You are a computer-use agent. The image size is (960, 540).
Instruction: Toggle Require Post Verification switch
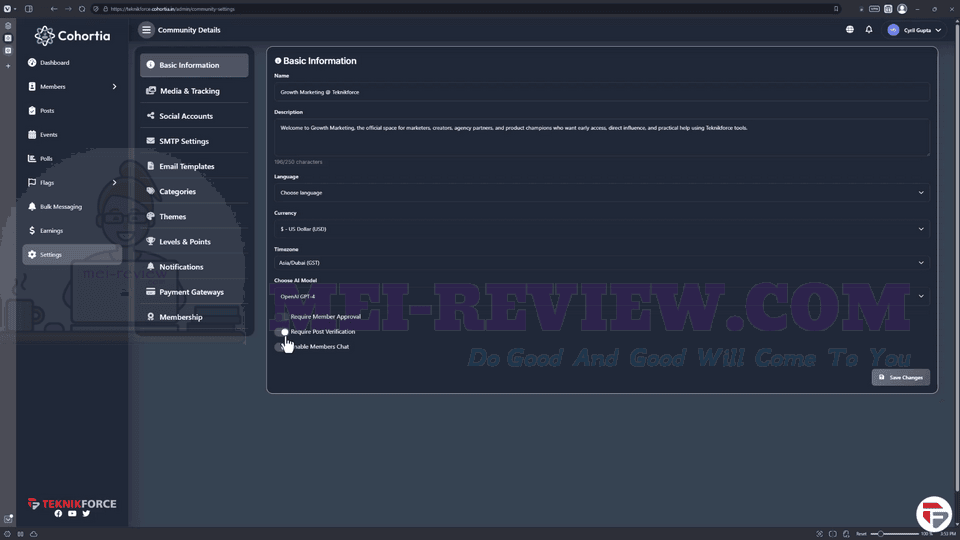coord(282,332)
